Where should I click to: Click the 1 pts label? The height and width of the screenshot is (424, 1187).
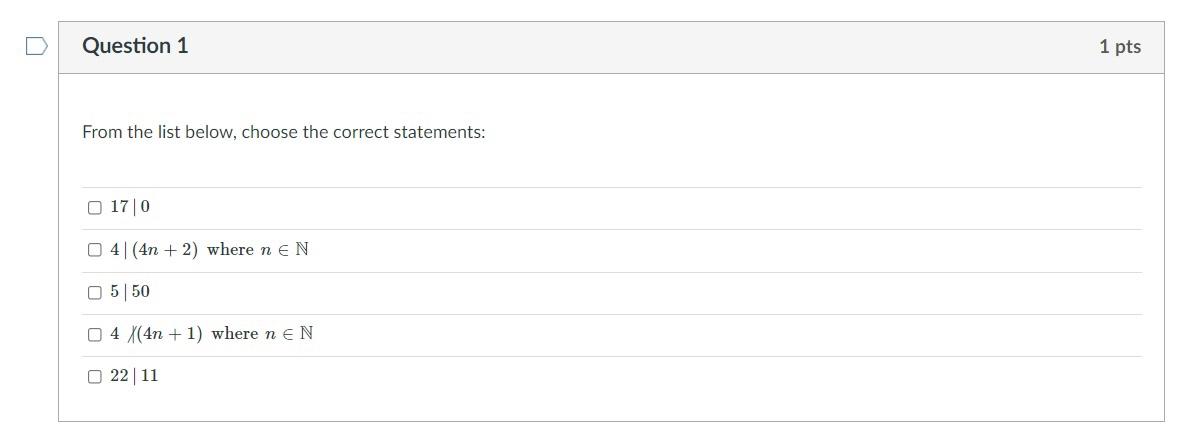pos(1120,47)
